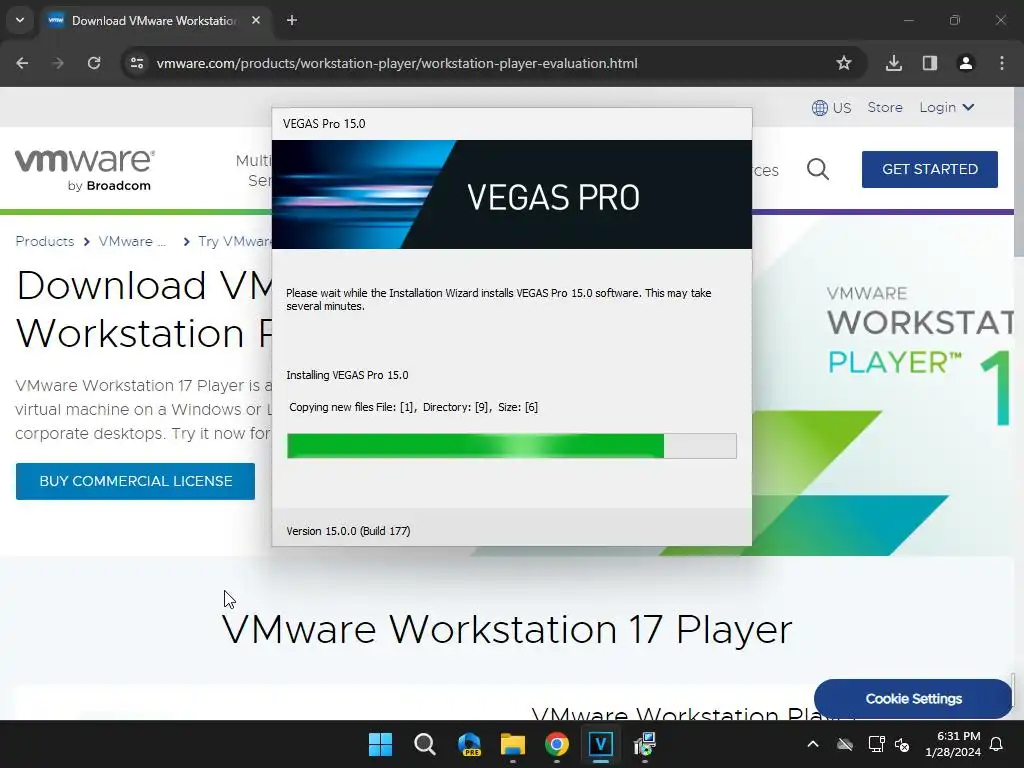The height and width of the screenshot is (768, 1024).
Task: Reload the VMware page
Action: click(x=94, y=63)
